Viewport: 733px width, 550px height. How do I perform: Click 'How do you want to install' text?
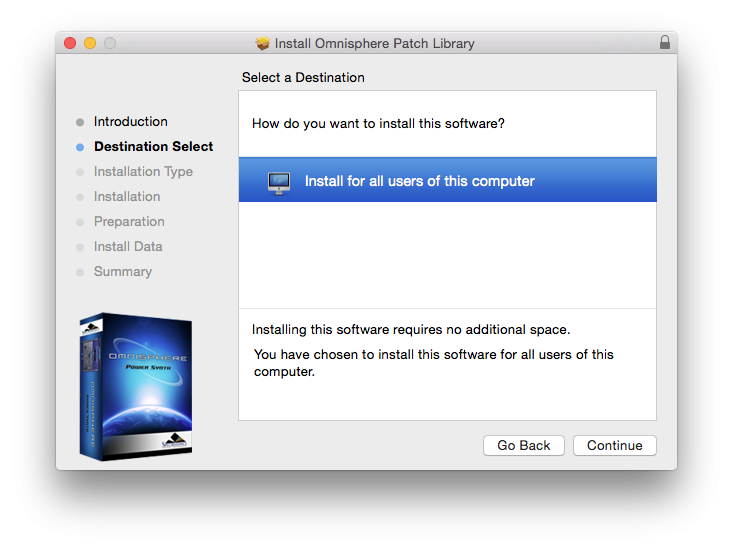[x=378, y=123]
